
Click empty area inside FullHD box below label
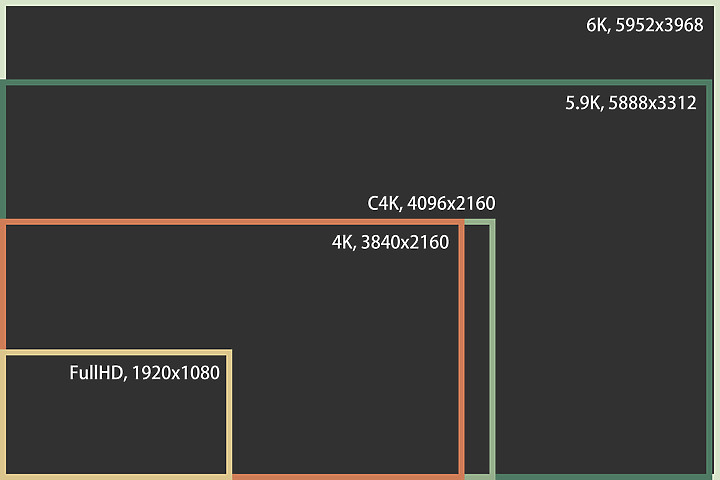tap(116, 429)
